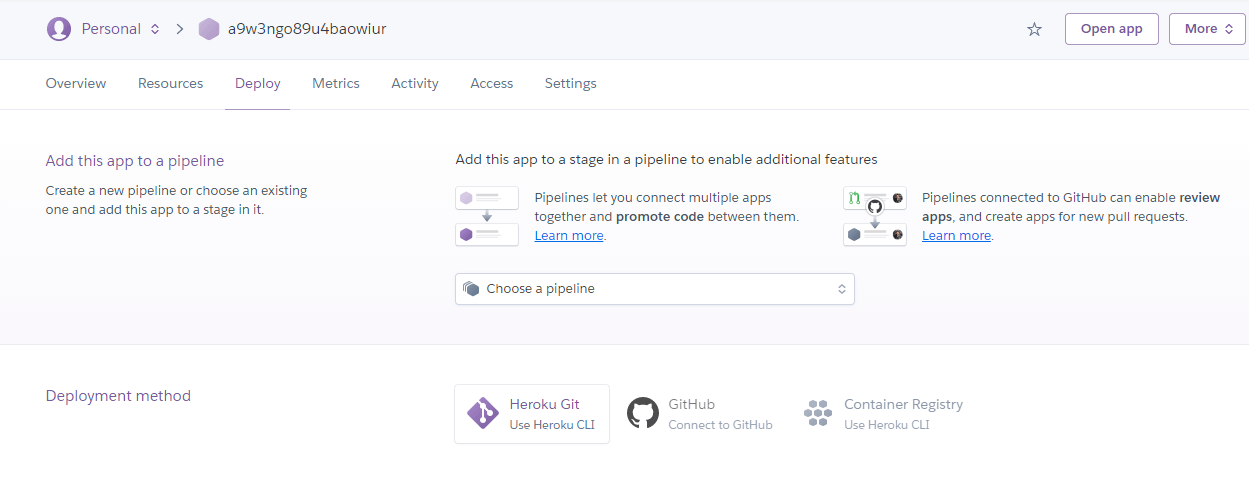1249x484 pixels.
Task: Follow Learn more link about promoting code
Action: pyautogui.click(x=569, y=236)
